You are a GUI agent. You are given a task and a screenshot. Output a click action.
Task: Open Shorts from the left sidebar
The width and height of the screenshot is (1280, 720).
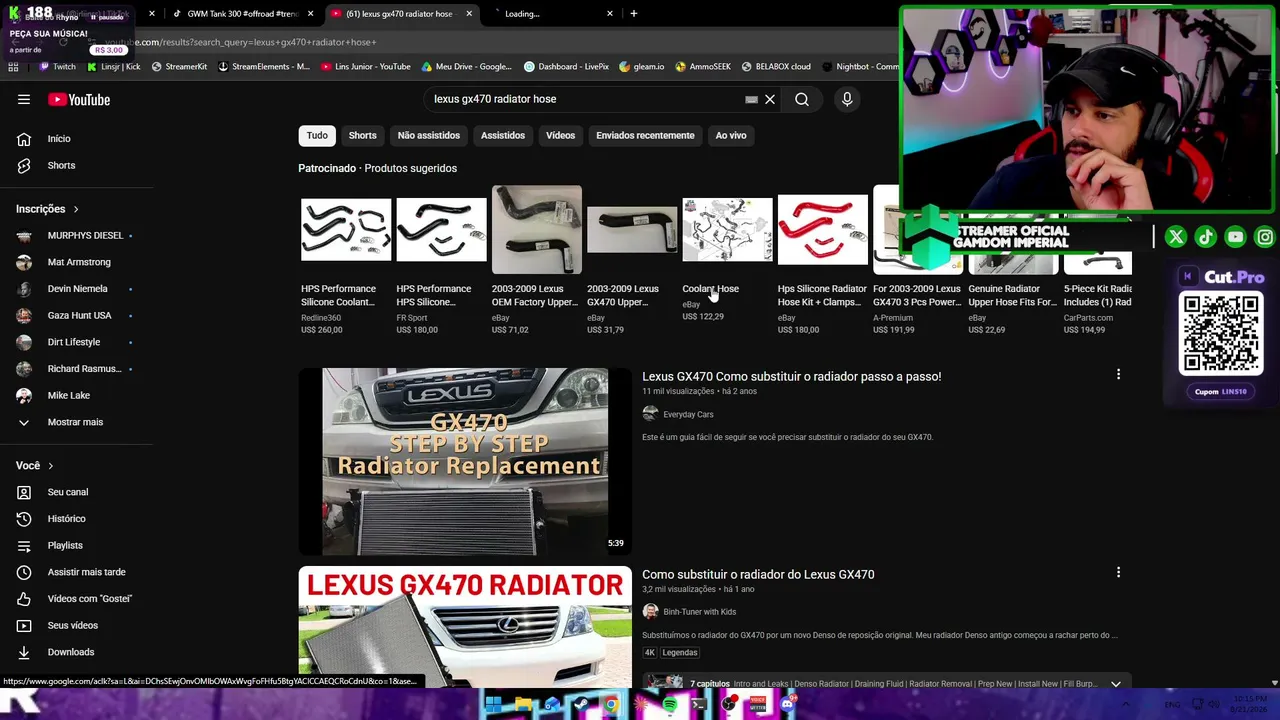tap(76, 165)
